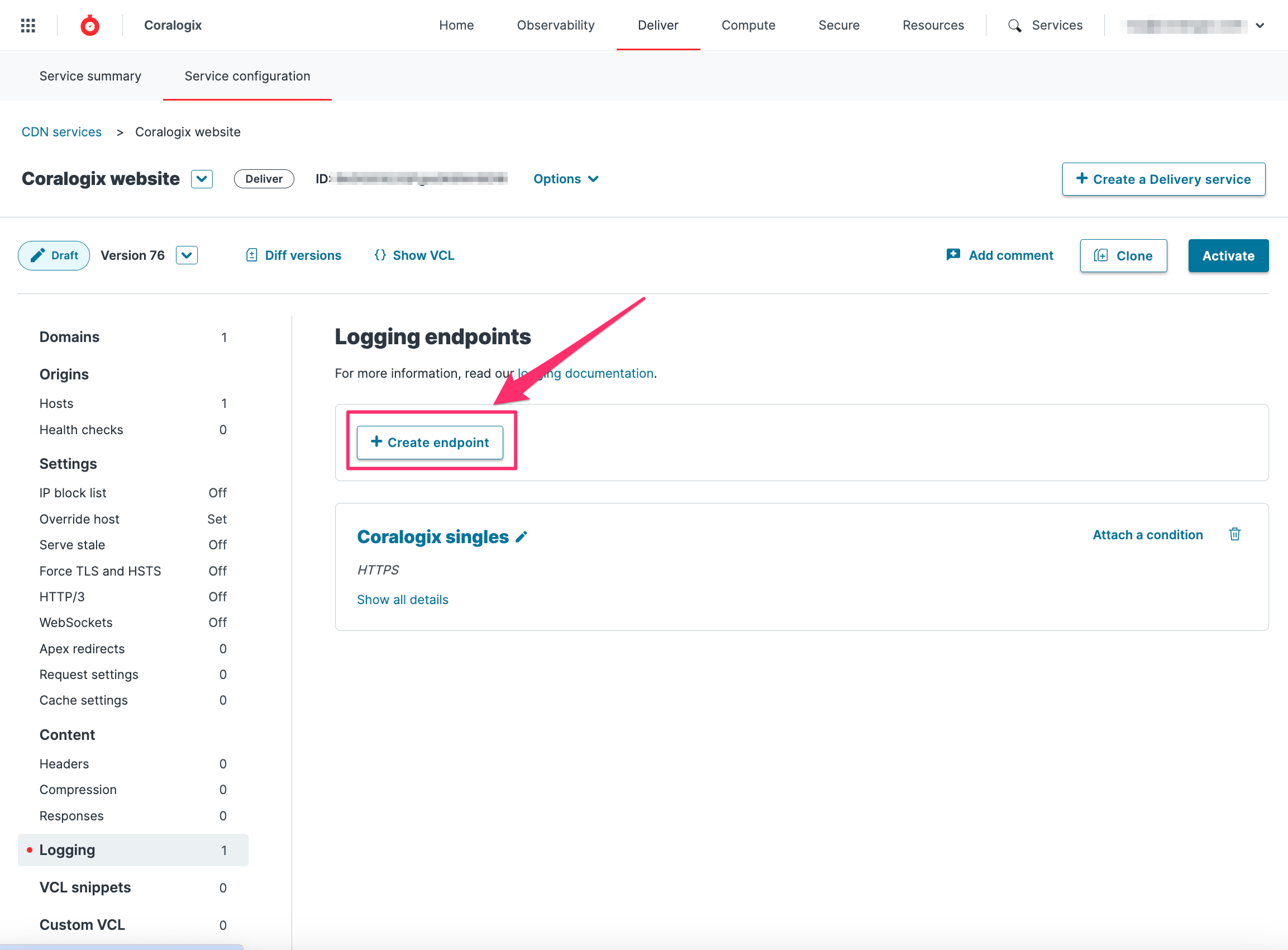Switch to the Service configuration tab
Image resolution: width=1288 pixels, height=950 pixels.
247,76
